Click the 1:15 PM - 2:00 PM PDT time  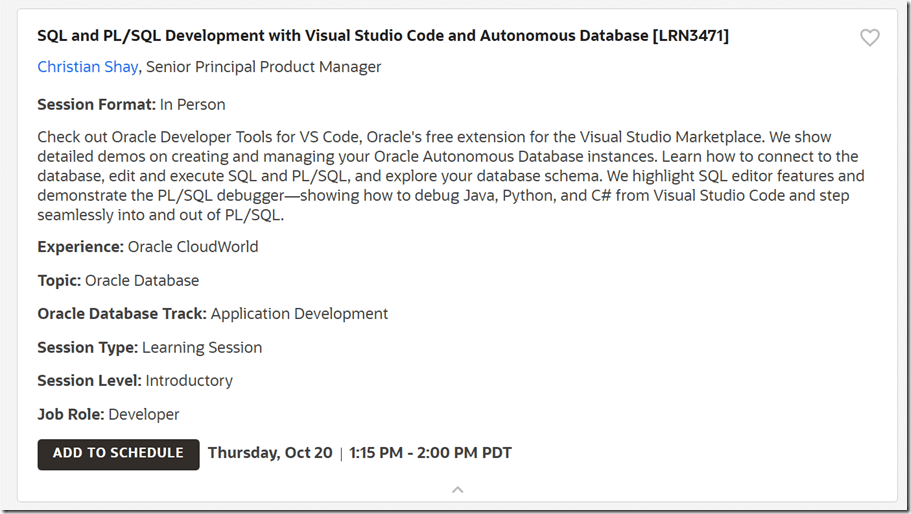pos(430,453)
